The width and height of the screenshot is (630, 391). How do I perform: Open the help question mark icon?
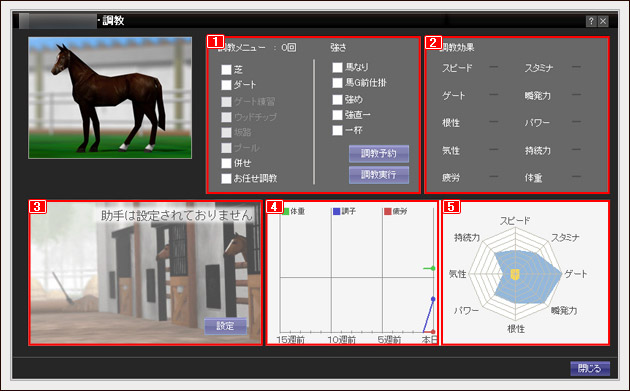click(591, 21)
